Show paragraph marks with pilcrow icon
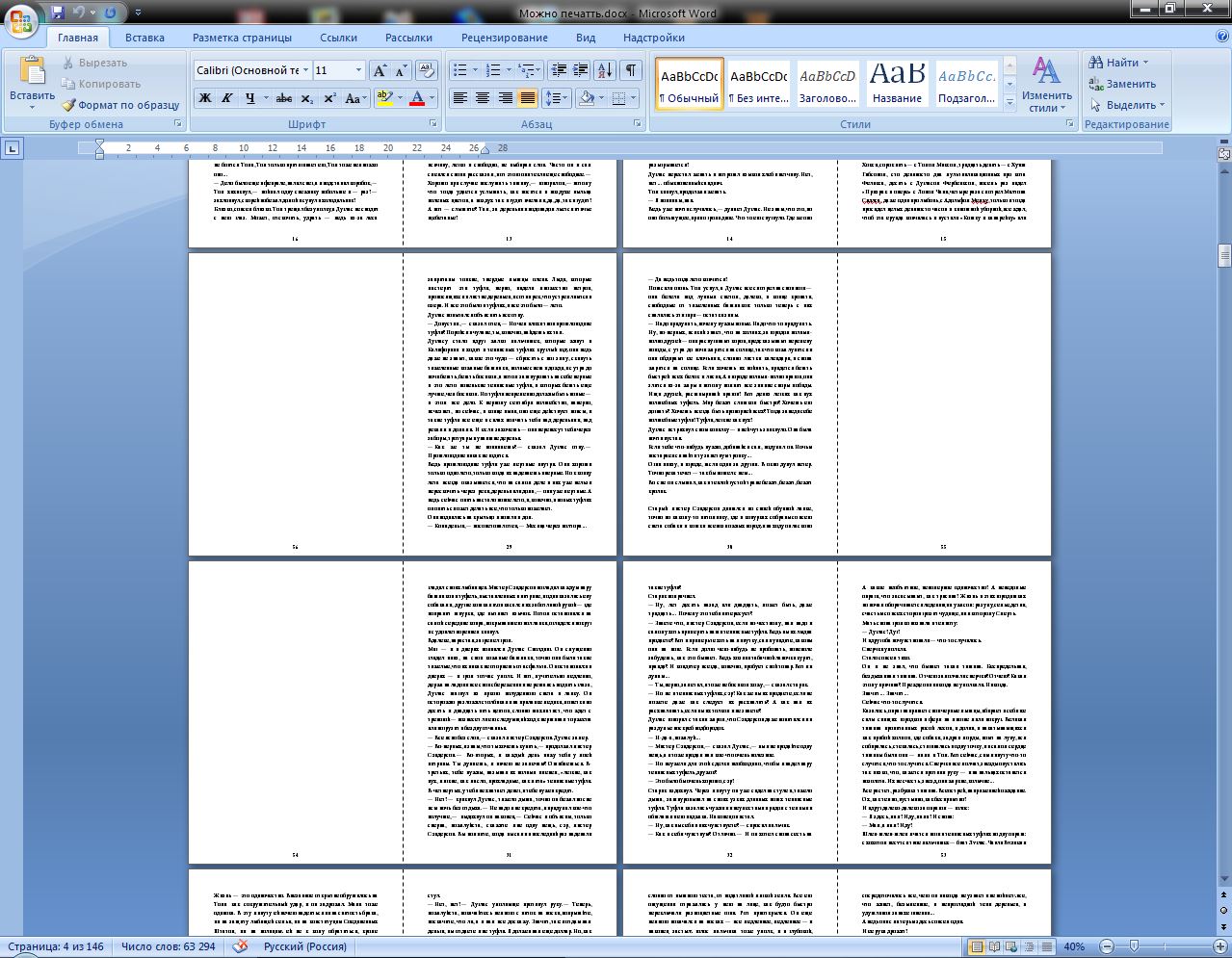1232x958 pixels. 630,70
